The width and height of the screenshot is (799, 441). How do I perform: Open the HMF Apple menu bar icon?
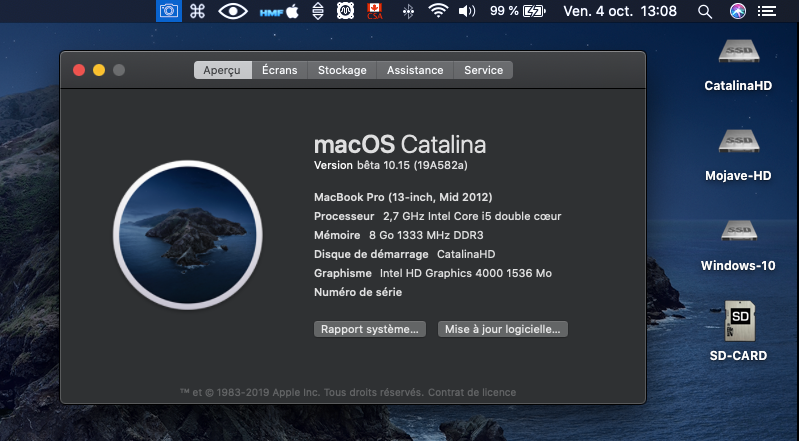click(279, 11)
